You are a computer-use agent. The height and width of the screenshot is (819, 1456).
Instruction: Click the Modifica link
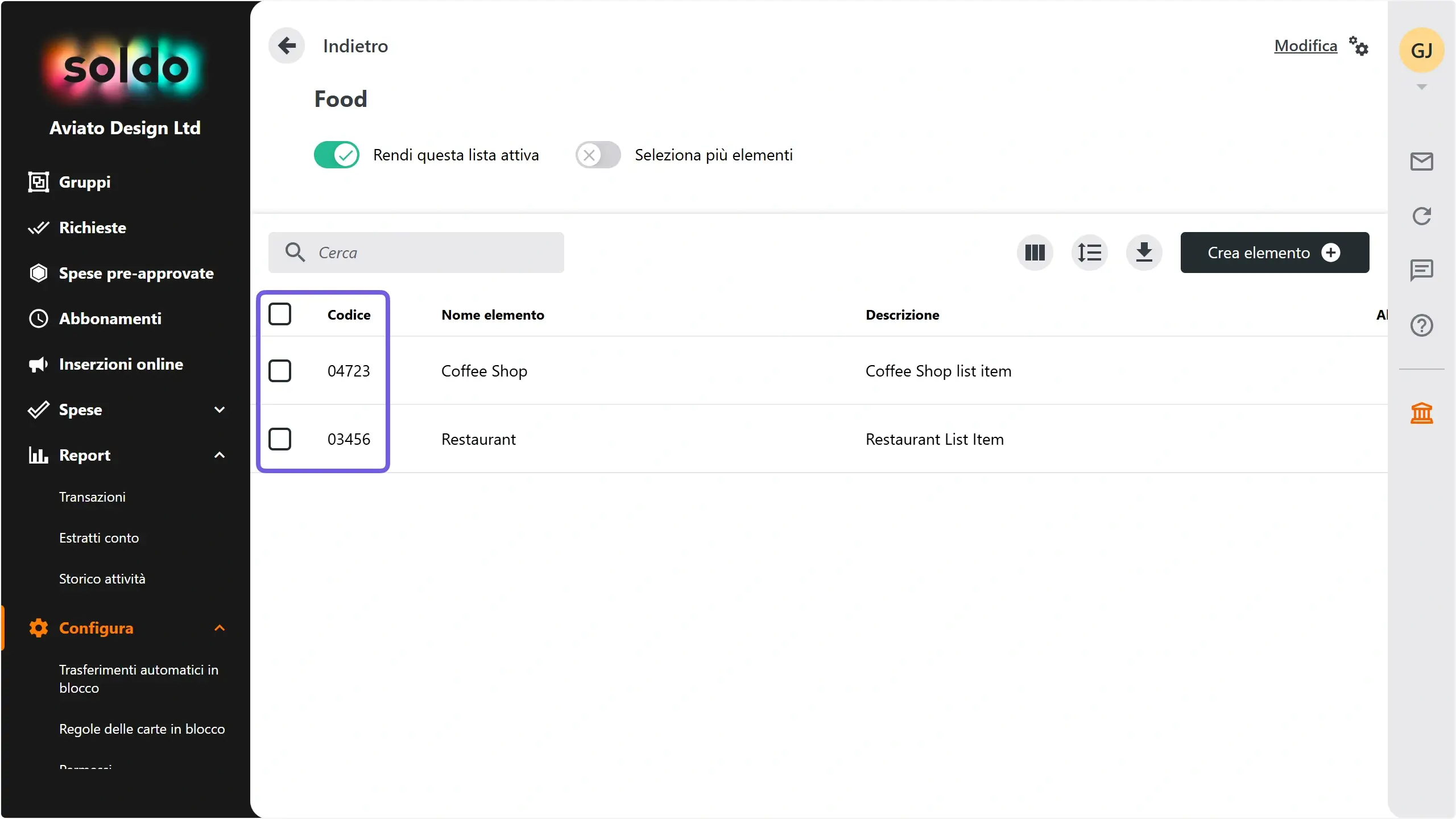[1306, 45]
